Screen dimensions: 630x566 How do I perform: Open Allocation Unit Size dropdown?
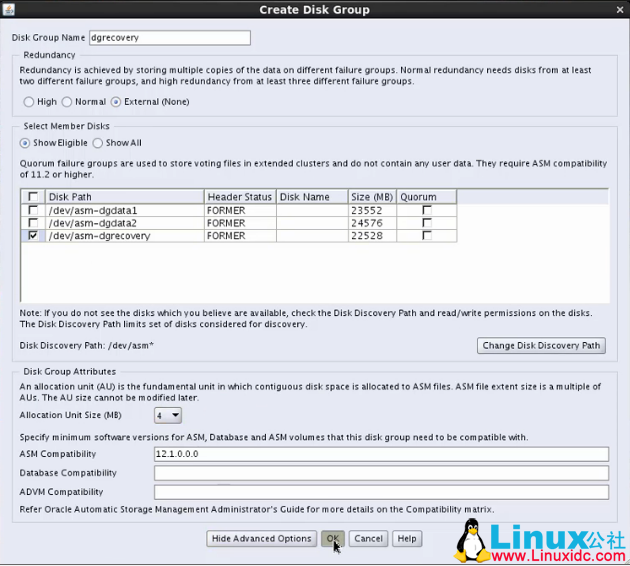(168, 415)
